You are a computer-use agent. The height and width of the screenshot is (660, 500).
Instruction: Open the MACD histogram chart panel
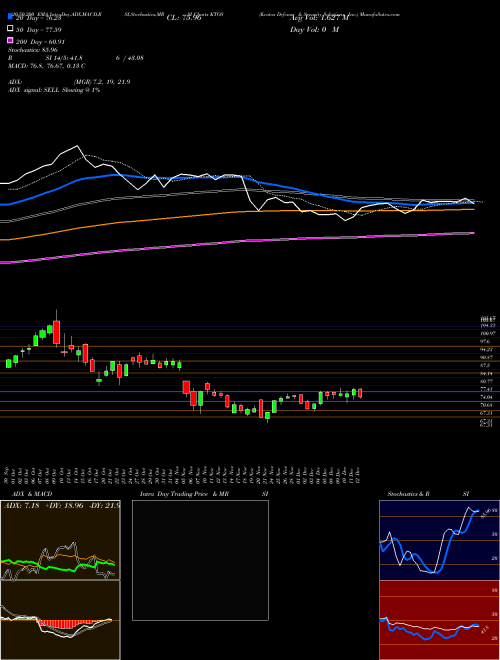pyautogui.click(x=60, y=620)
